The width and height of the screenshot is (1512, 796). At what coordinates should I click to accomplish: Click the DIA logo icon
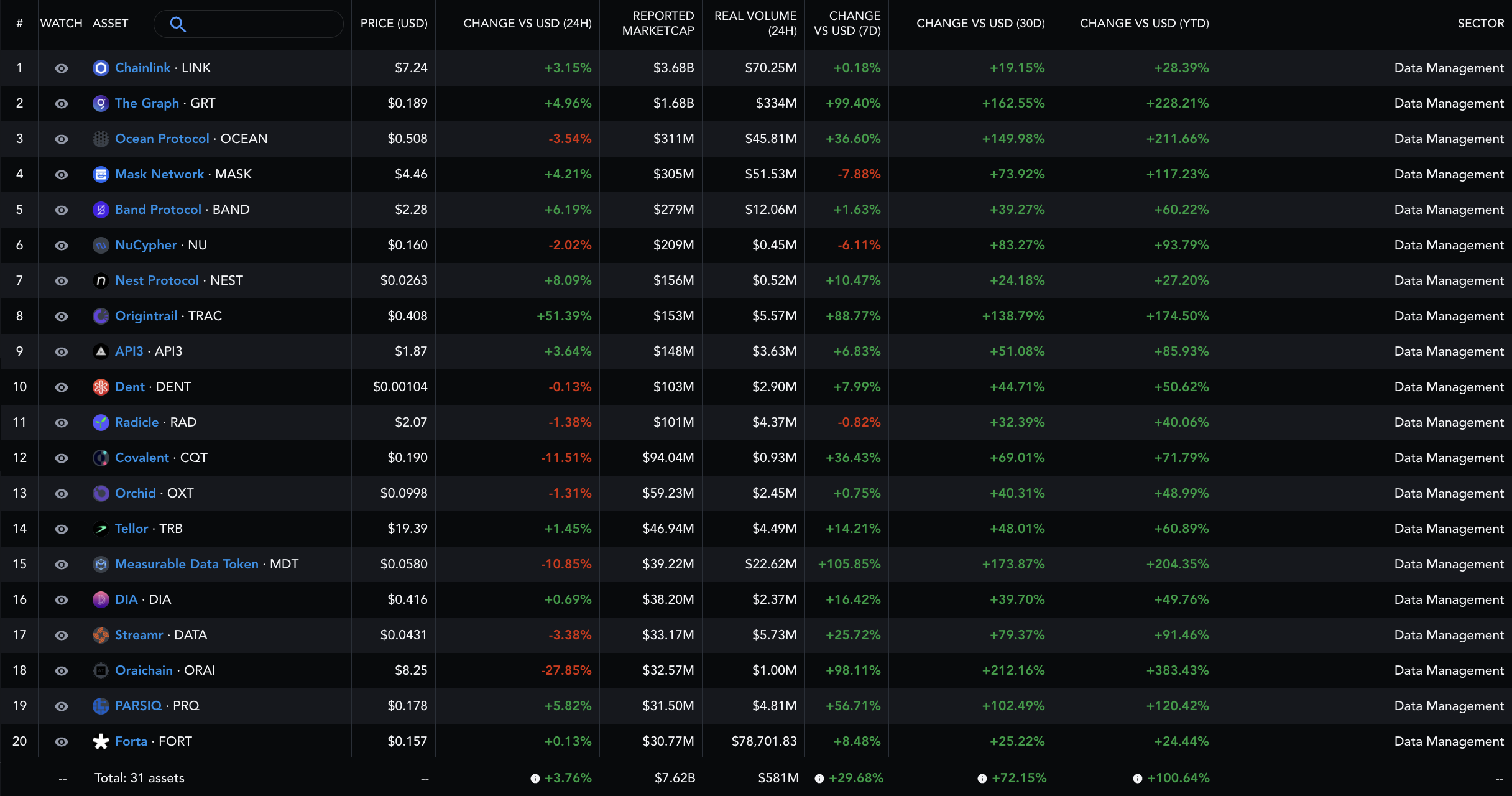click(101, 599)
